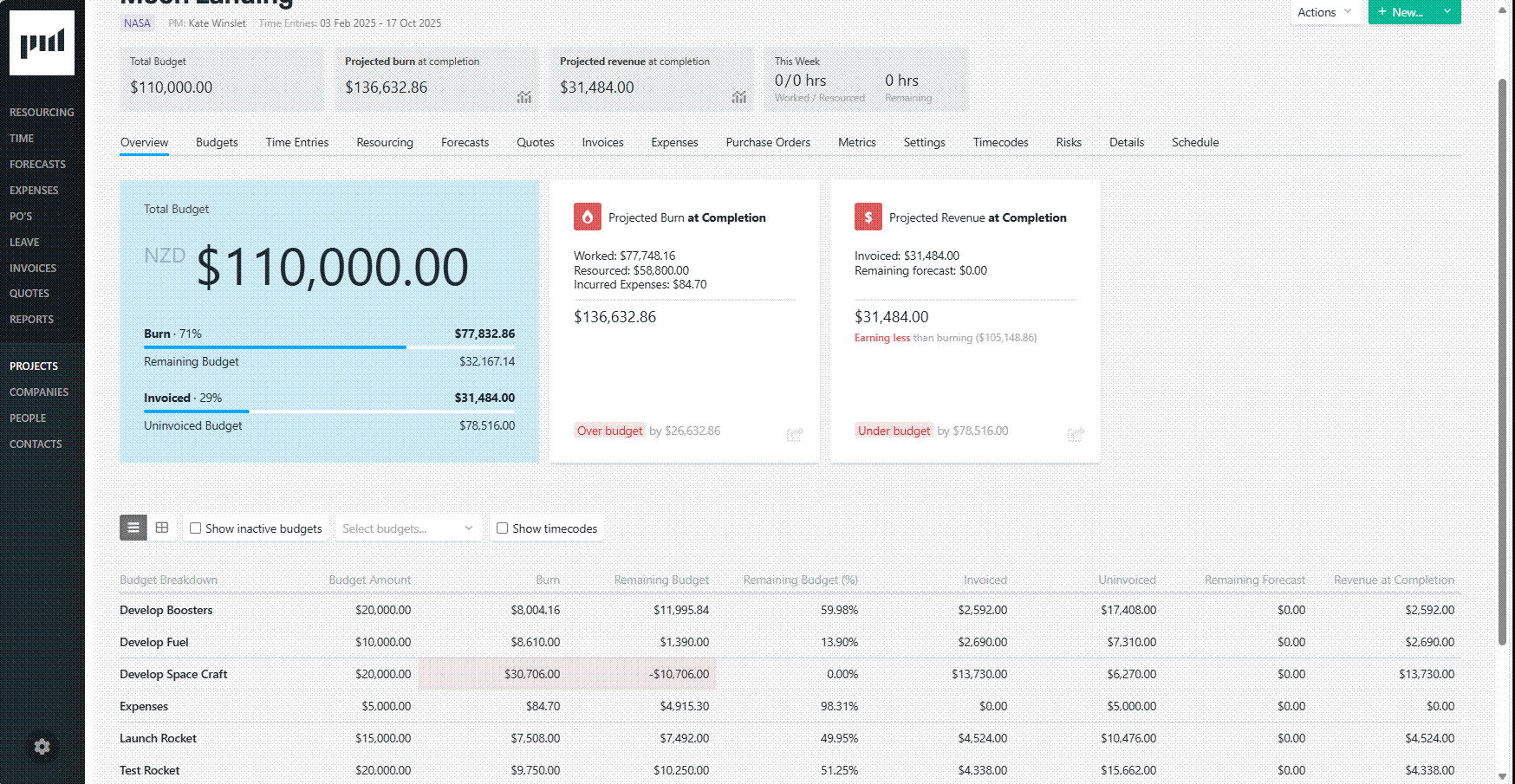The image size is (1515, 784).
Task: Open chart icon on Projected revenue tile
Action: [738, 97]
